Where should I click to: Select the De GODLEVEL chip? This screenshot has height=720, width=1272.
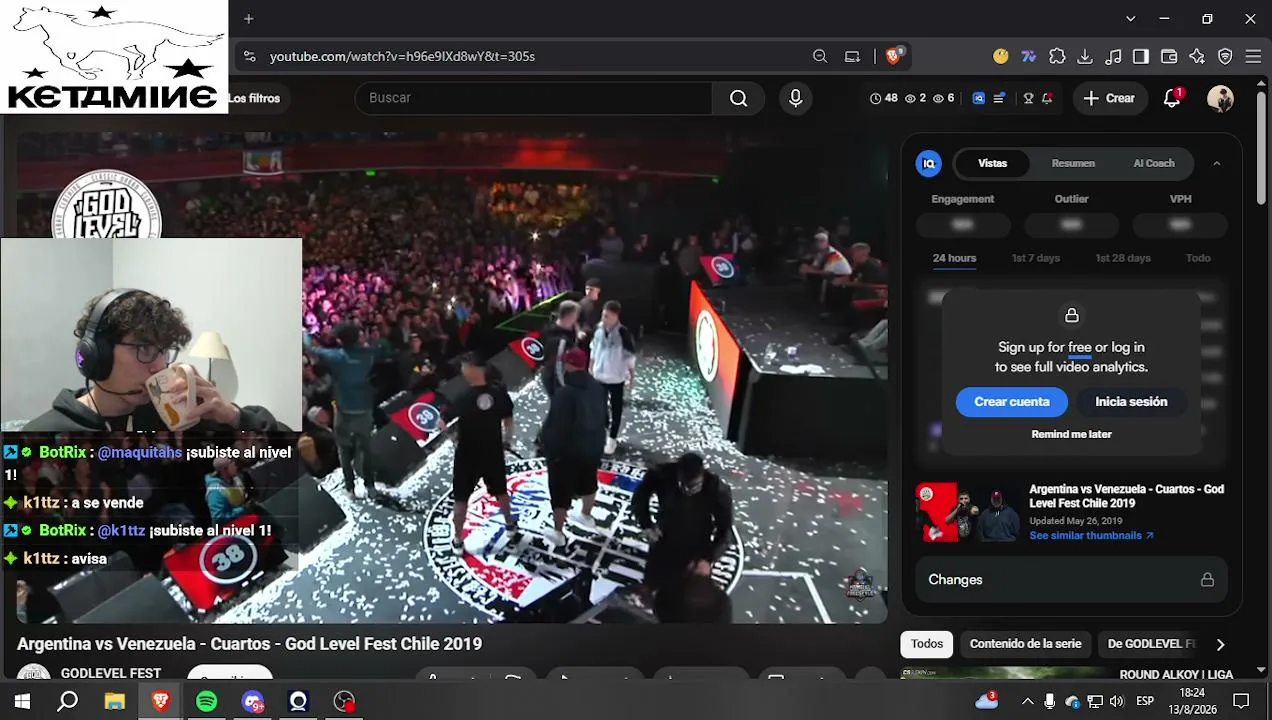(1150, 644)
